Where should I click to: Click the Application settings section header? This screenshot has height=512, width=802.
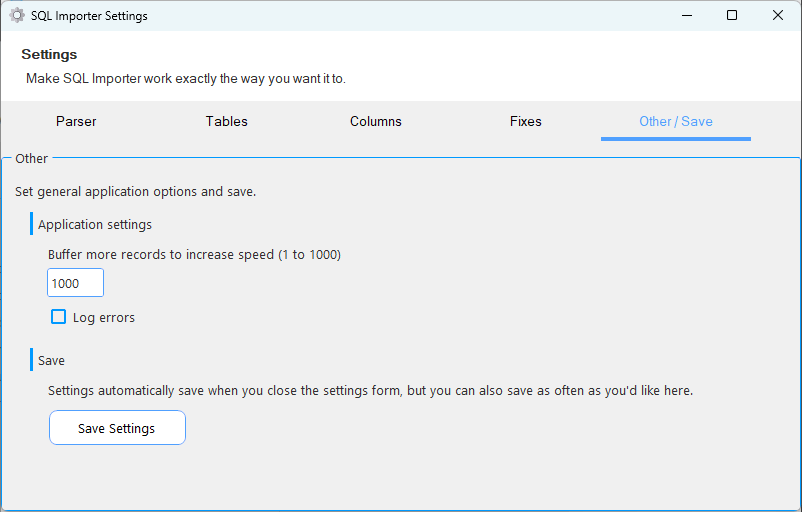pyautogui.click(x=95, y=225)
